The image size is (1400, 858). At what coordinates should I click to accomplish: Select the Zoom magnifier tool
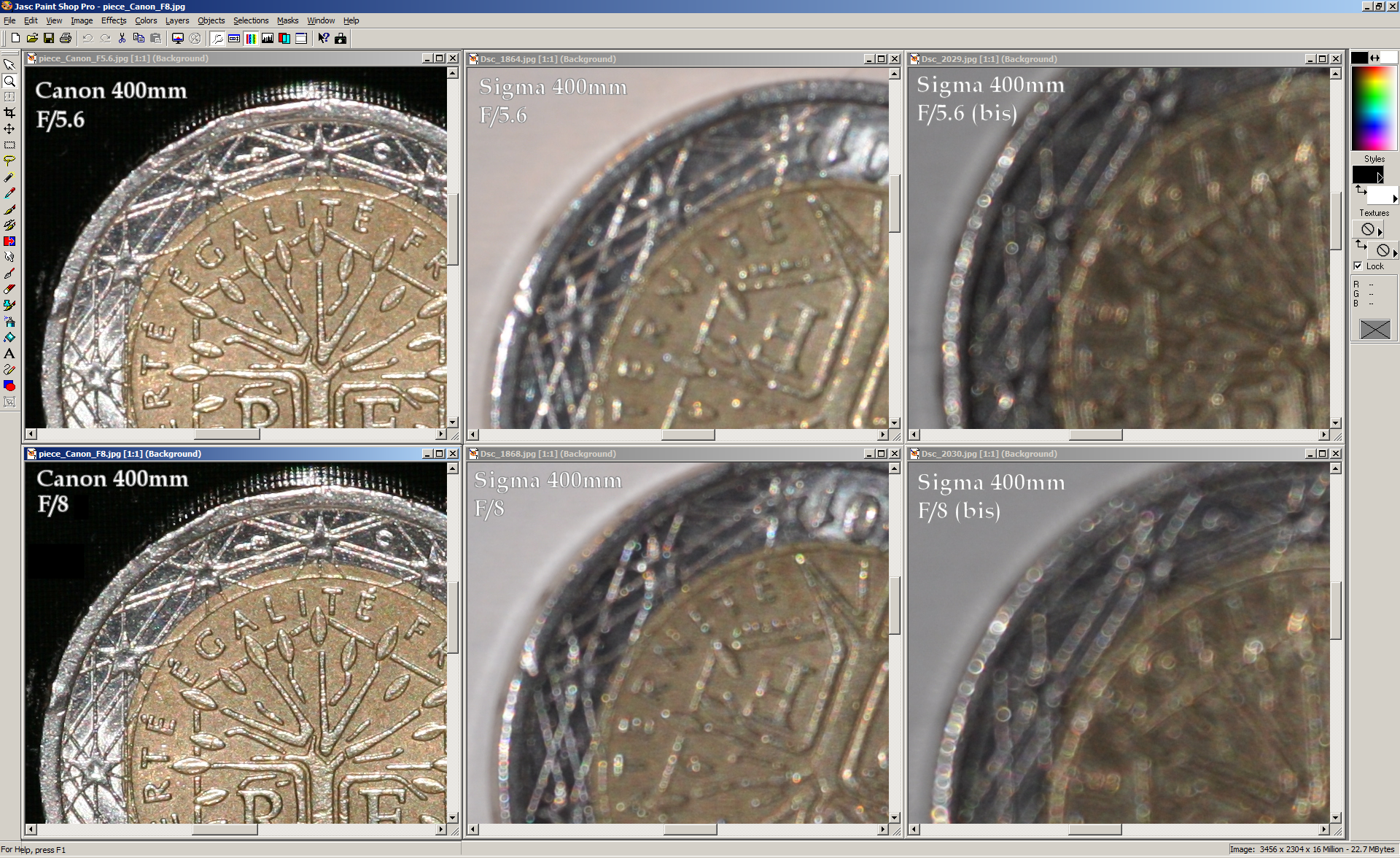tap(9, 81)
